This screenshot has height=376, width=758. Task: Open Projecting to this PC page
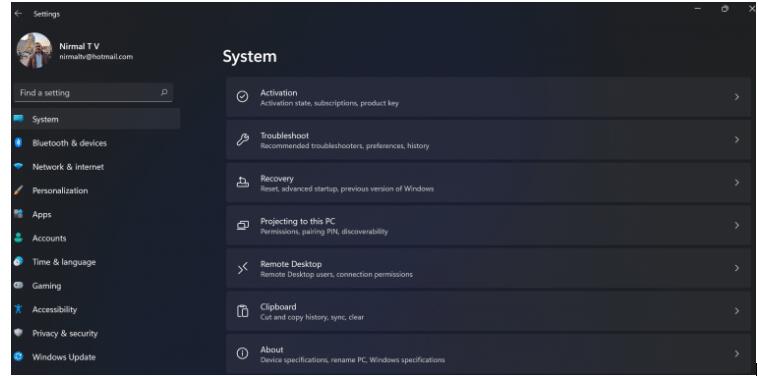tap(489, 225)
